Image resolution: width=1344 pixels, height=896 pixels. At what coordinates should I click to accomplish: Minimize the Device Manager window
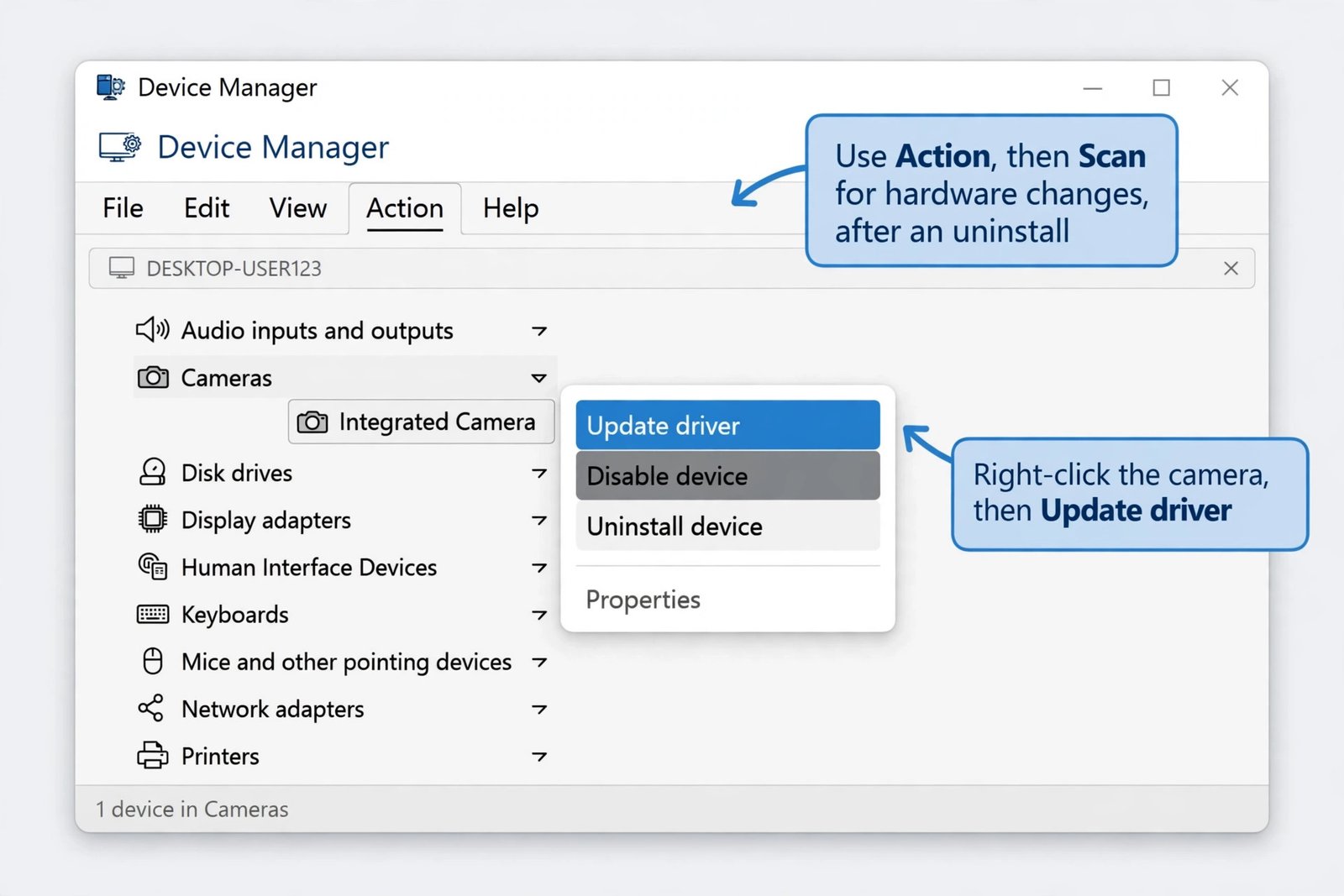point(1093,87)
